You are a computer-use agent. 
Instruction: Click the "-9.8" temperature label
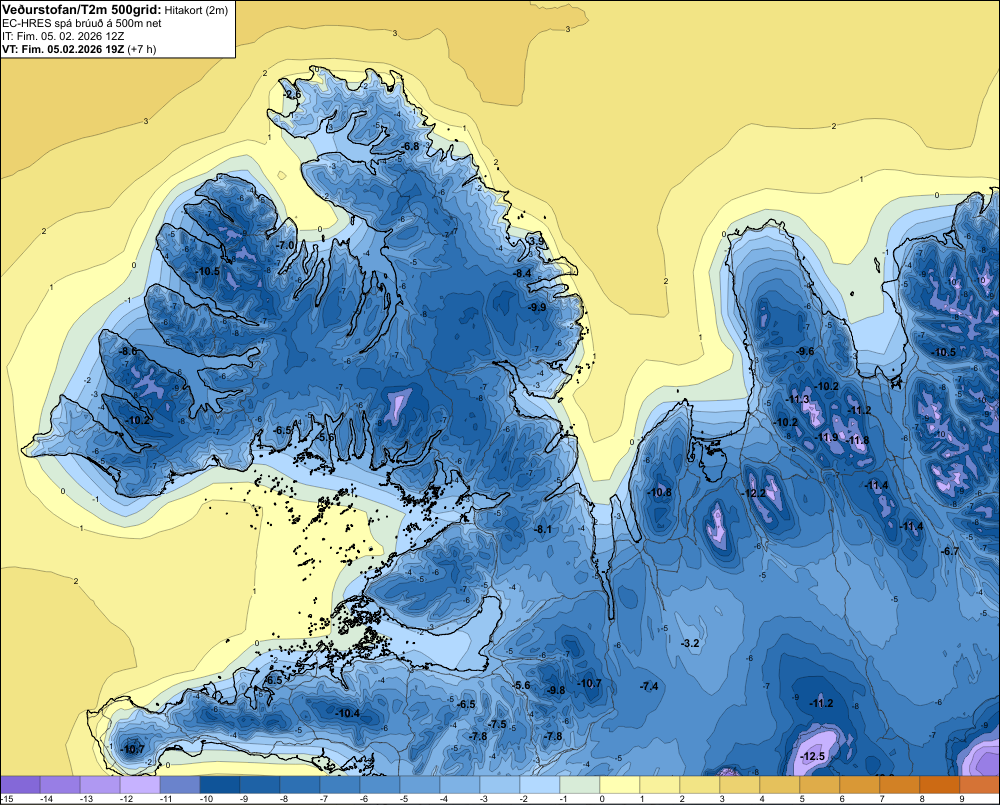point(556,690)
